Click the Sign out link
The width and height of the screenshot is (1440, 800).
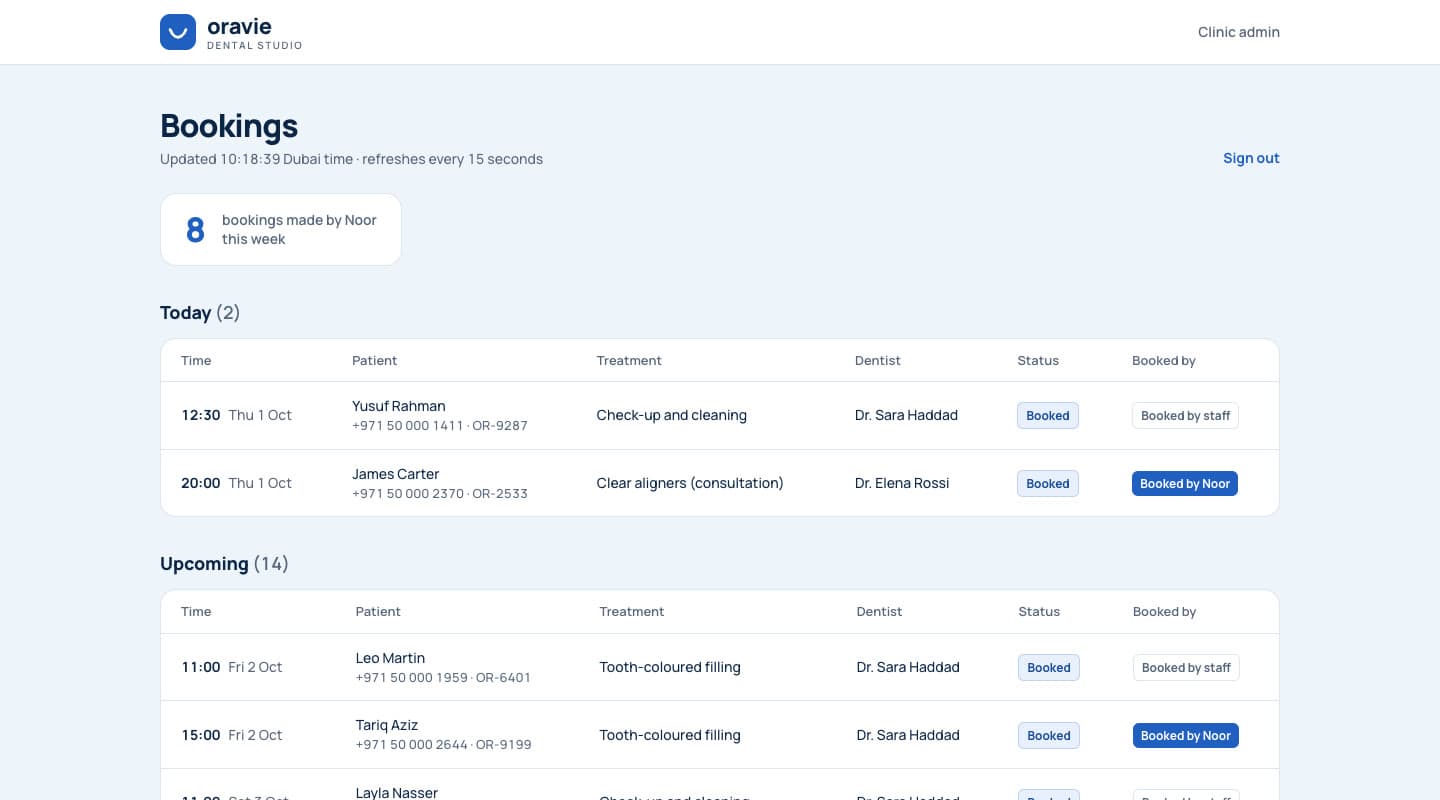click(x=1251, y=158)
